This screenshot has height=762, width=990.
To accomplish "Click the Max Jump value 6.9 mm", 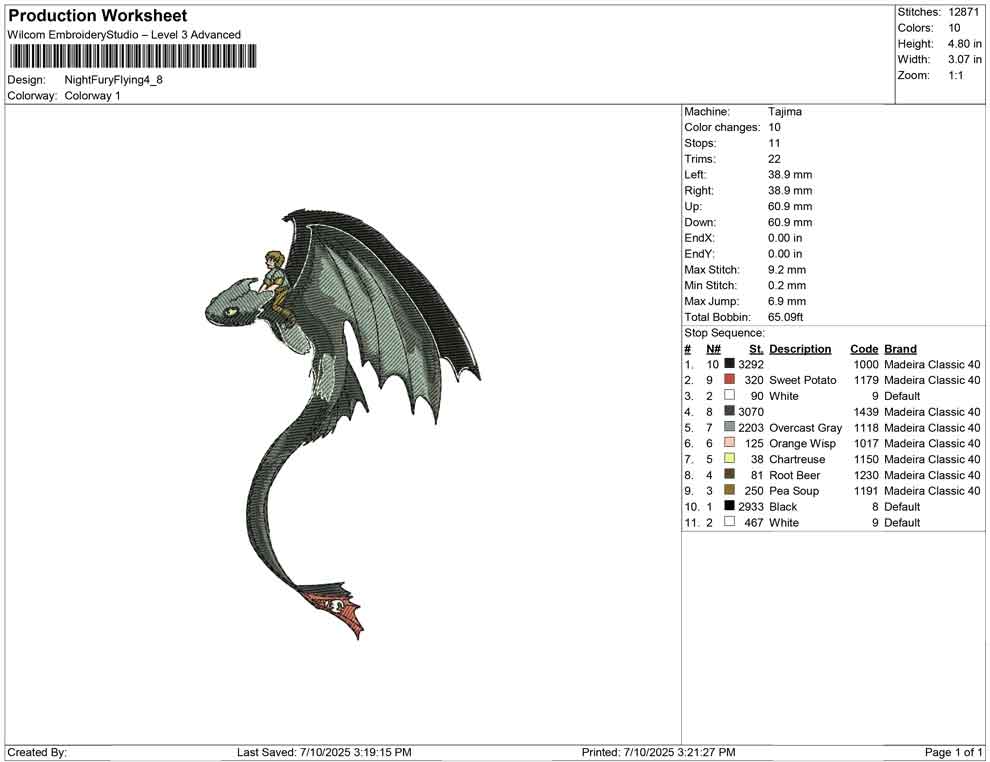I will 787,301.
